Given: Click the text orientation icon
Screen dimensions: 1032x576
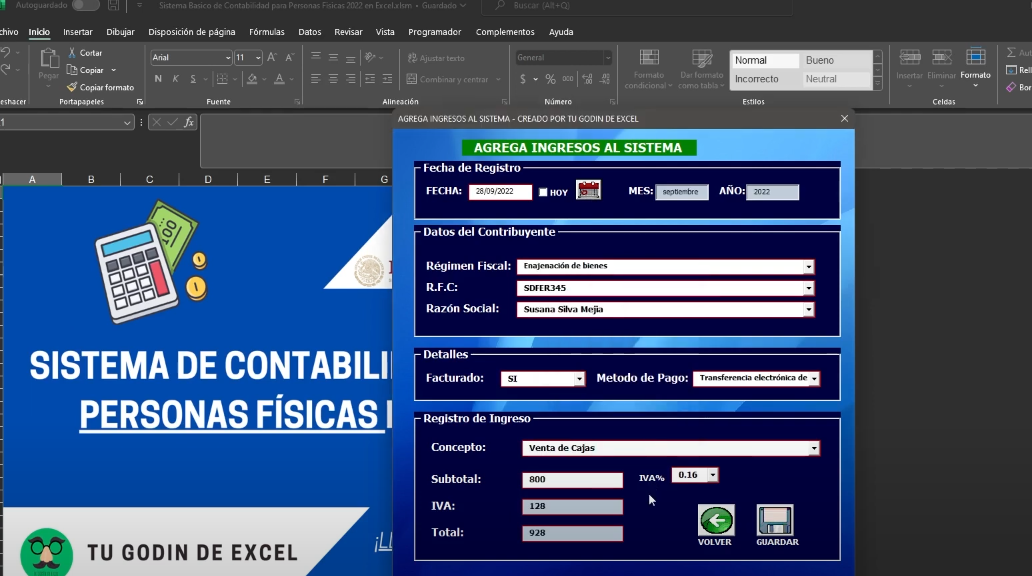Looking at the screenshot, I should (371, 57).
